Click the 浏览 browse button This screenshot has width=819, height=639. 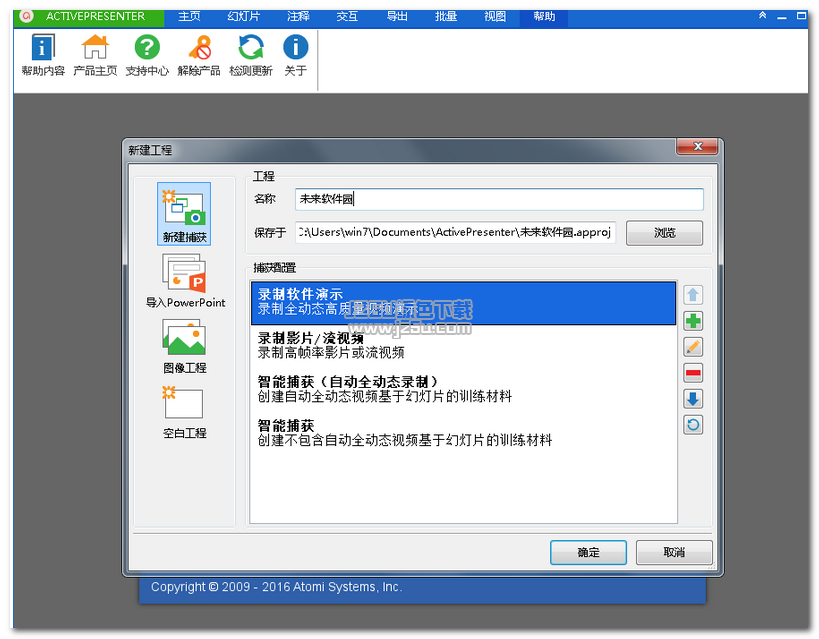pyautogui.click(x=664, y=233)
